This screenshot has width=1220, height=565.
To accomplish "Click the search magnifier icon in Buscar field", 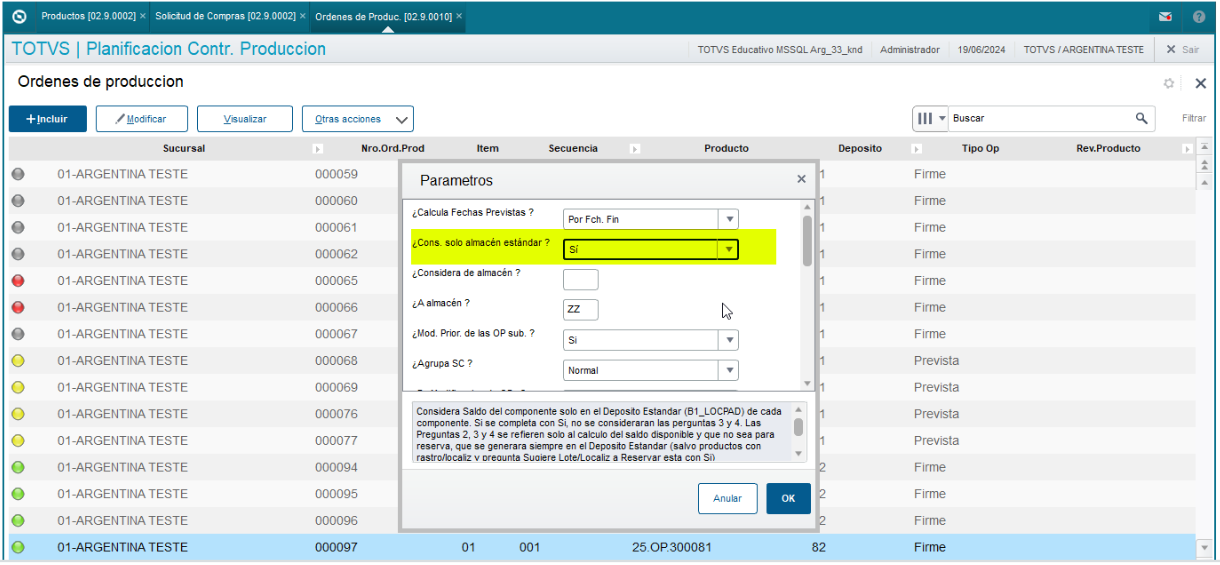I will click(x=1142, y=118).
